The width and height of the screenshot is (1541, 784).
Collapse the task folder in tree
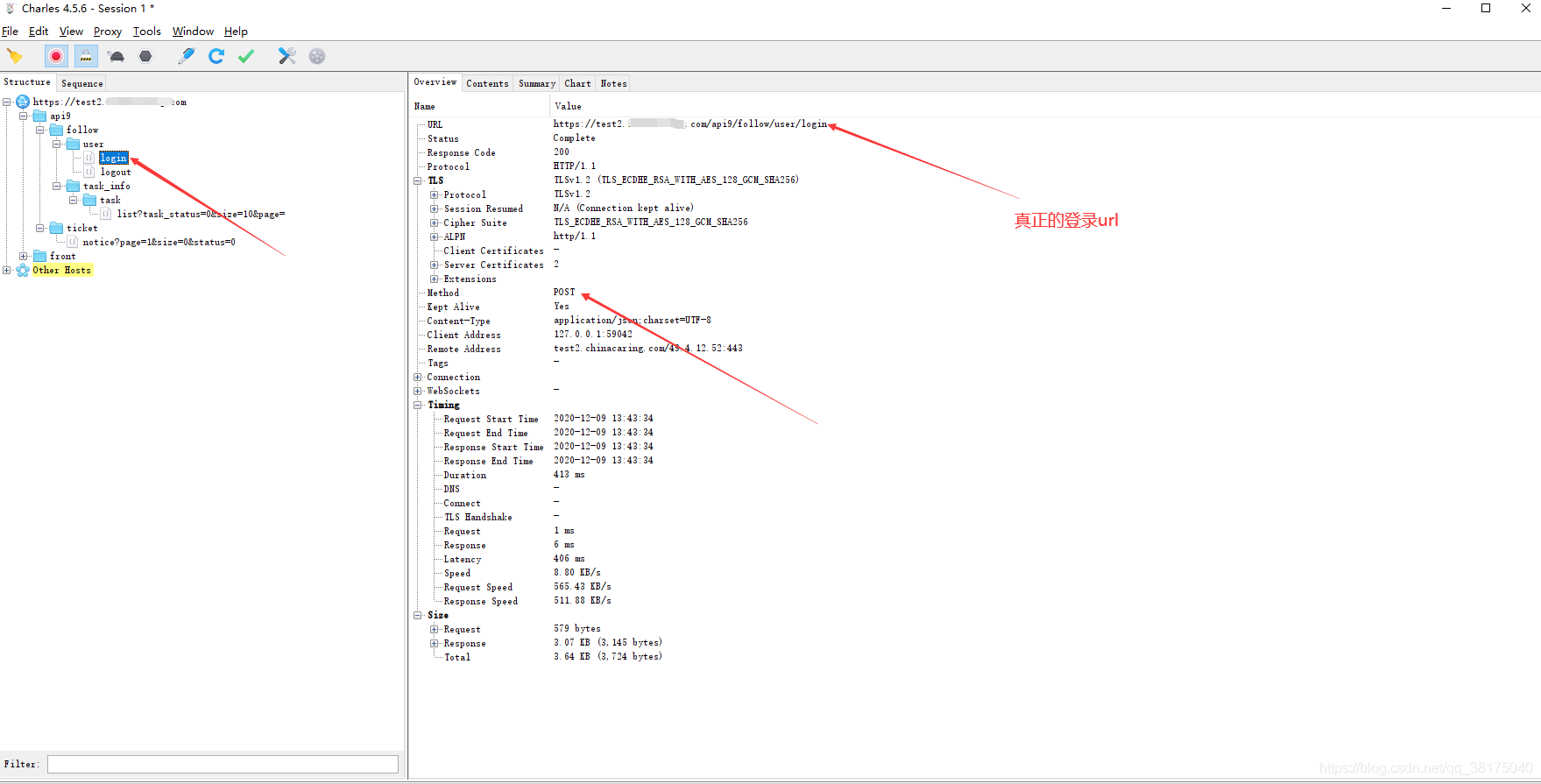click(x=74, y=201)
